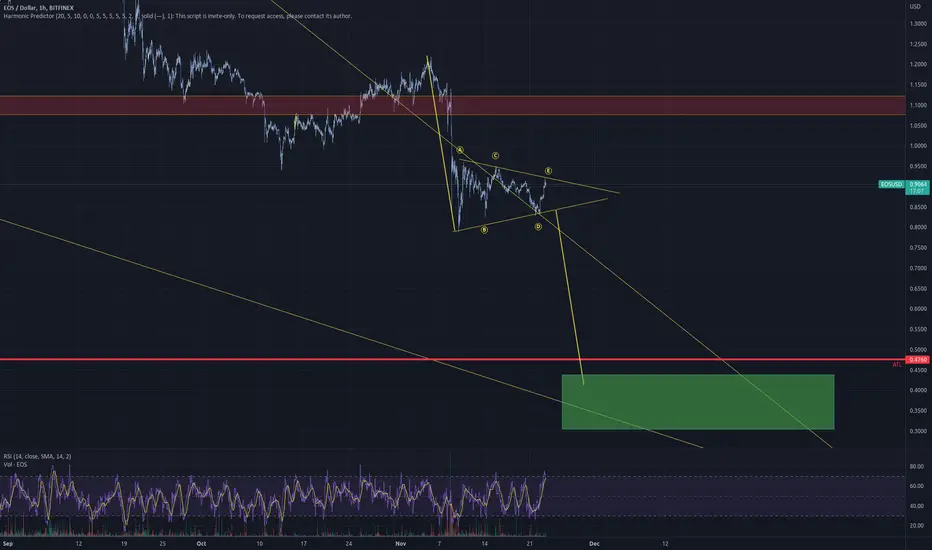Click the red ATL text label
The image size is (932, 550).
pos(897,365)
